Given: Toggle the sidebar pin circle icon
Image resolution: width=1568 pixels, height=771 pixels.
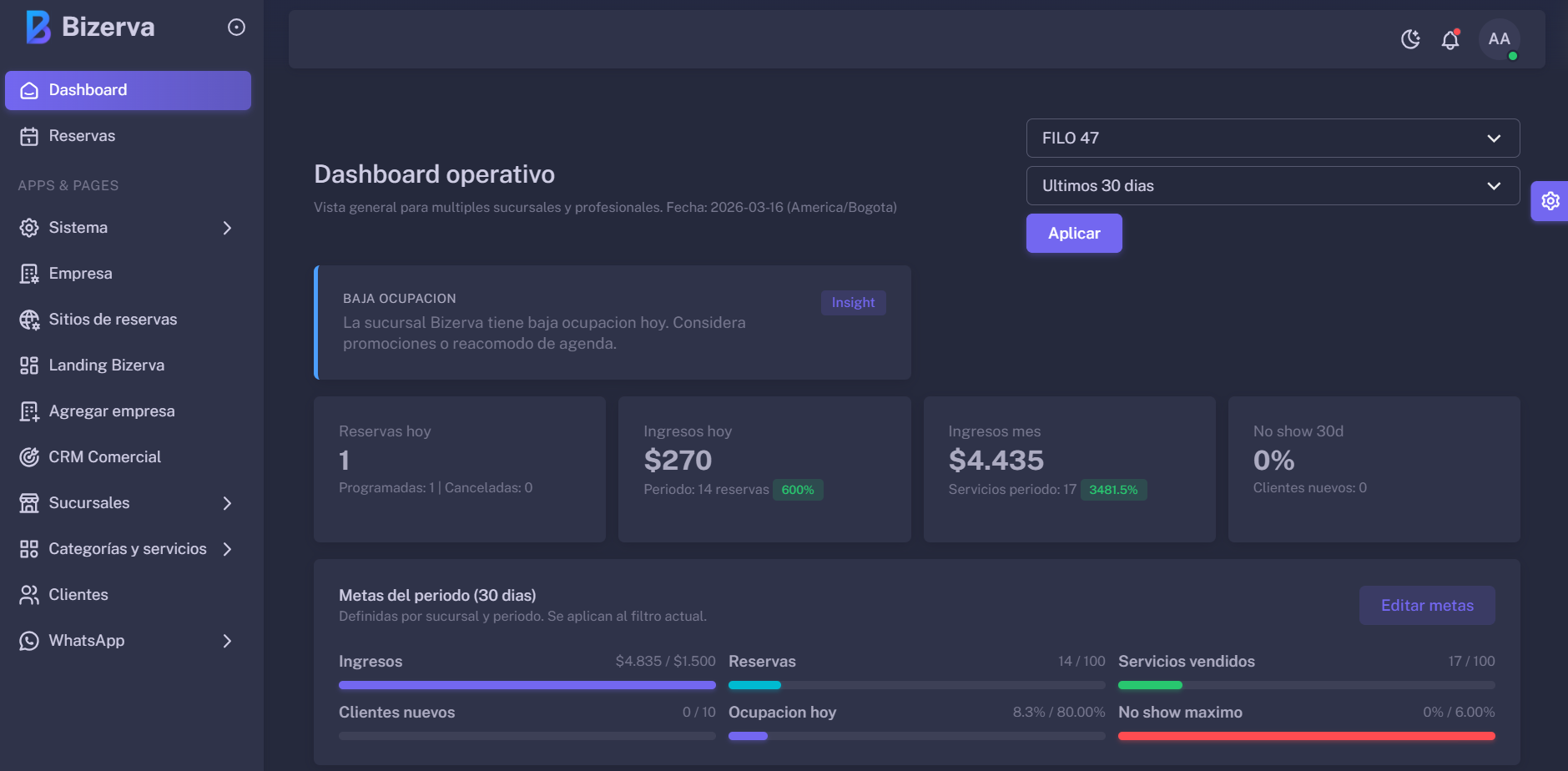Looking at the screenshot, I should (x=236, y=28).
